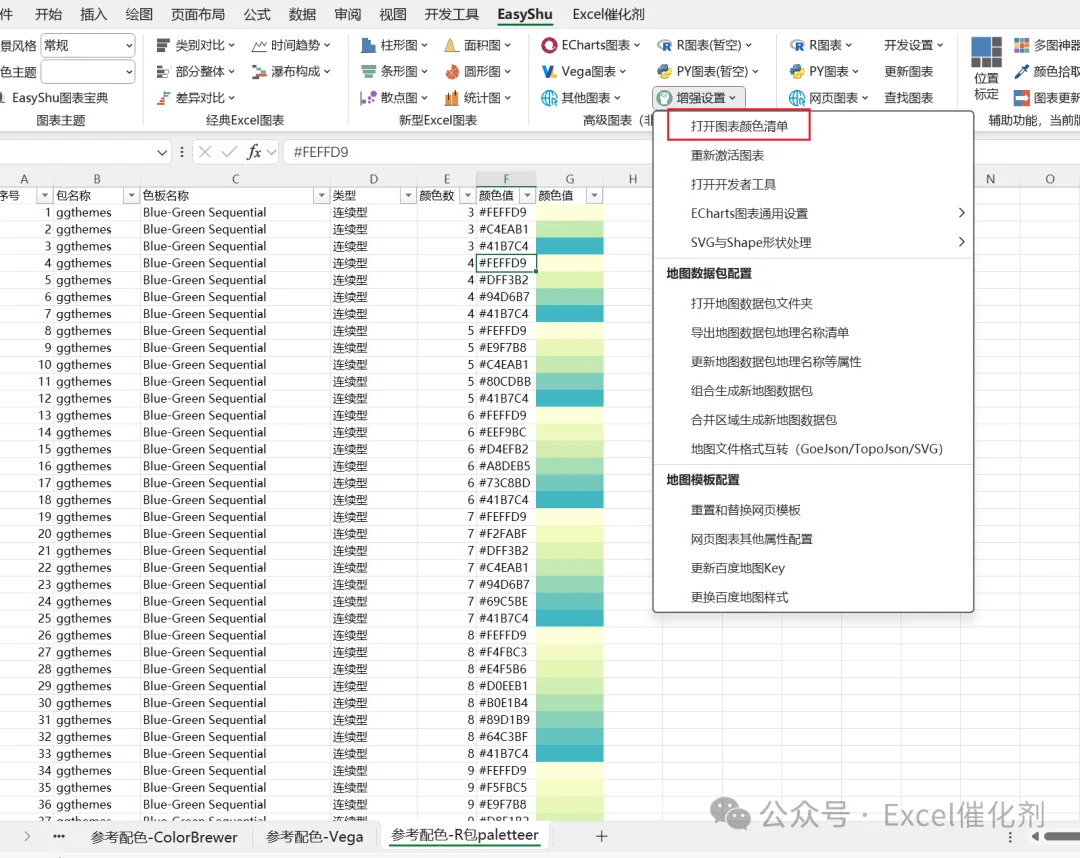1080x858 pixels.
Task: Open the 网页图表 menu
Action: point(829,98)
